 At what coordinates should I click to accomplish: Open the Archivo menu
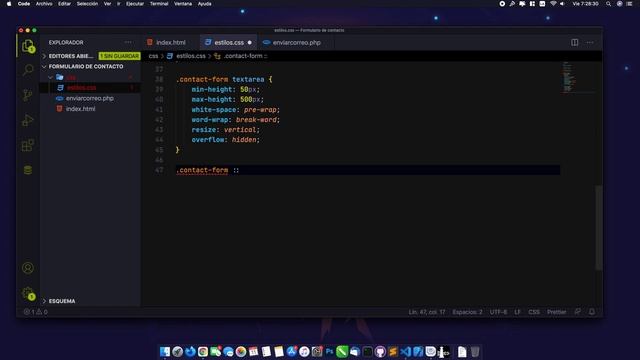pyautogui.click(x=44, y=4)
